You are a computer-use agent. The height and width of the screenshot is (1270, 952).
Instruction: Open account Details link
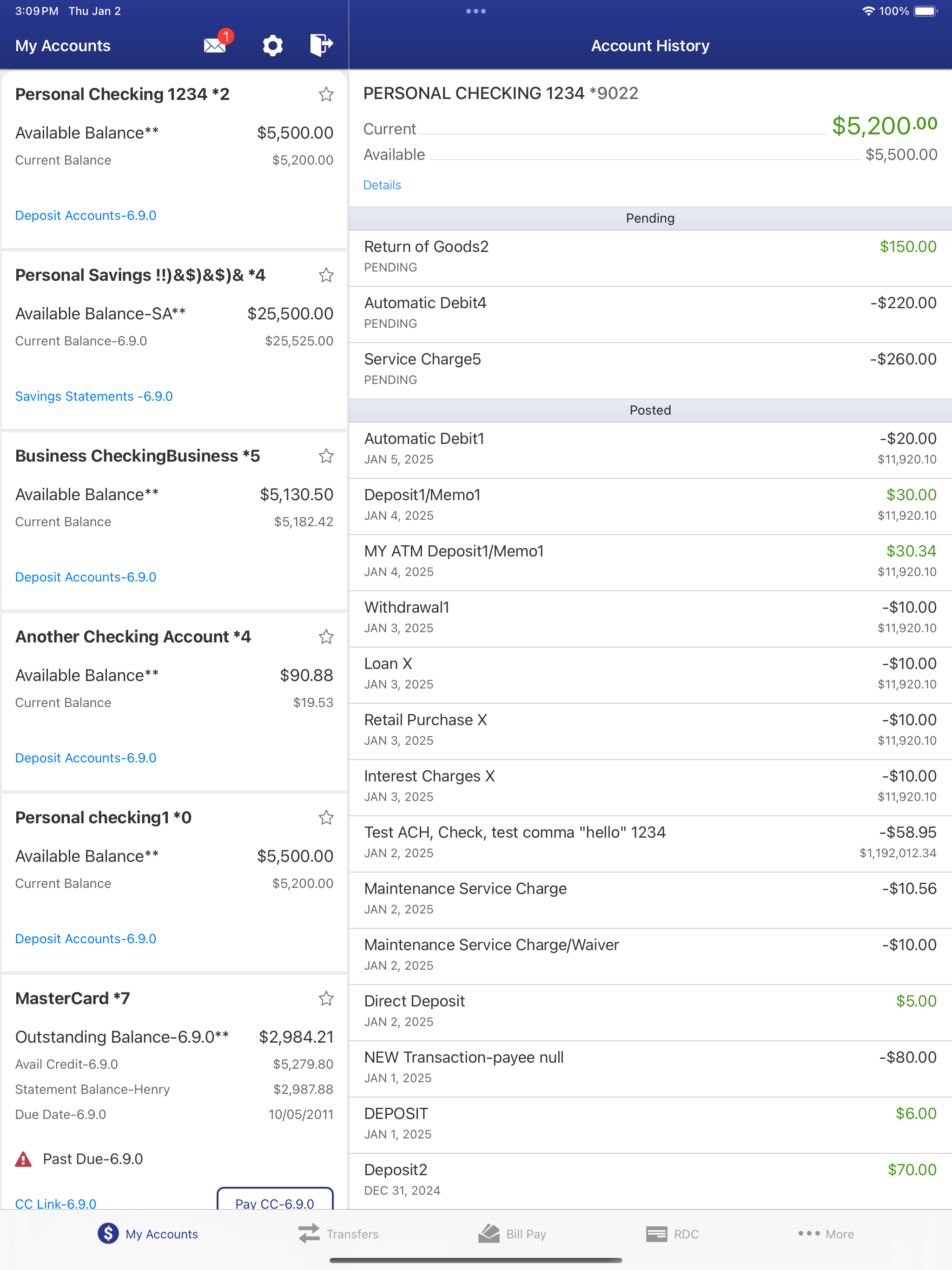point(382,185)
